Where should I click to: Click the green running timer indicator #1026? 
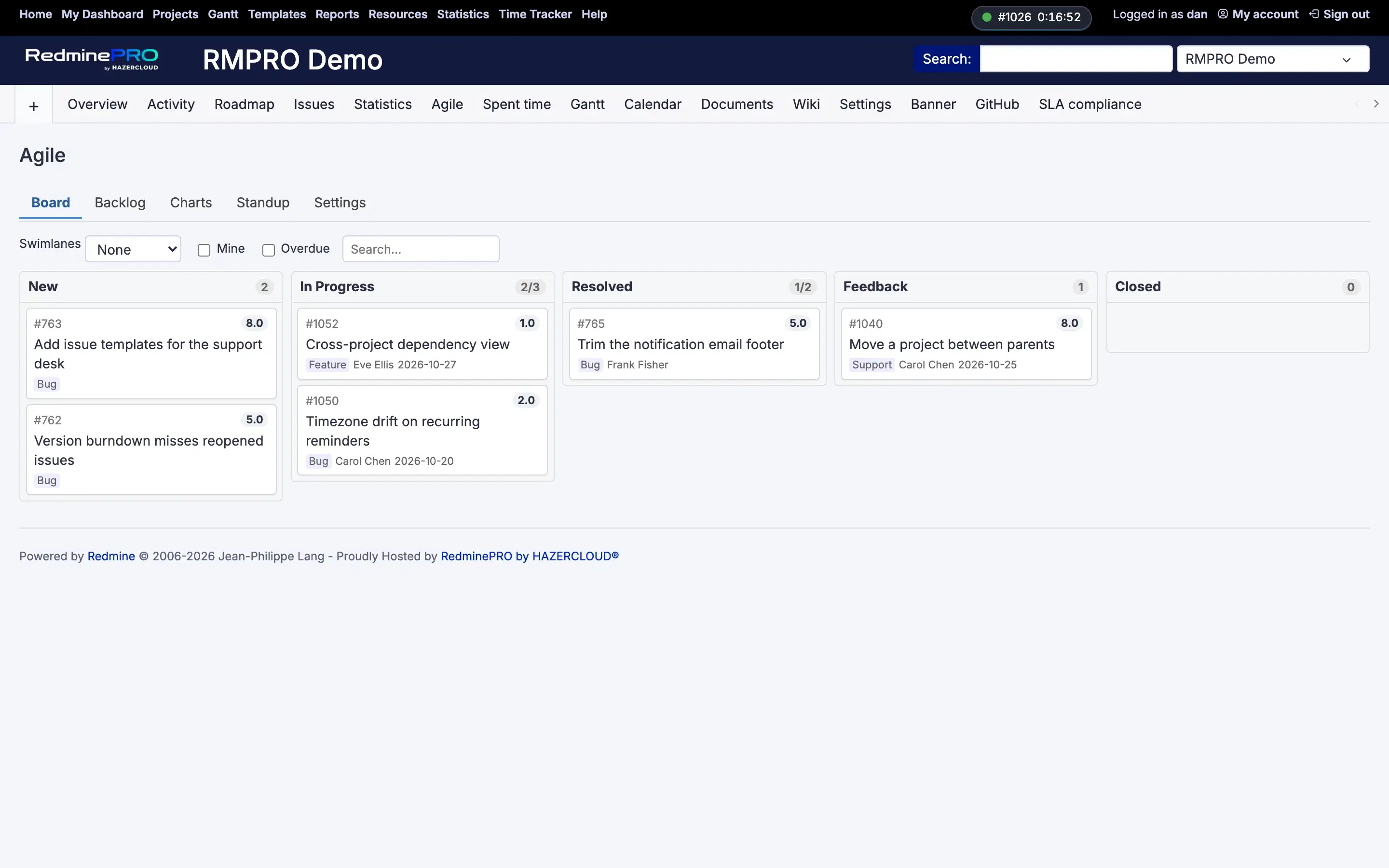point(1031,17)
